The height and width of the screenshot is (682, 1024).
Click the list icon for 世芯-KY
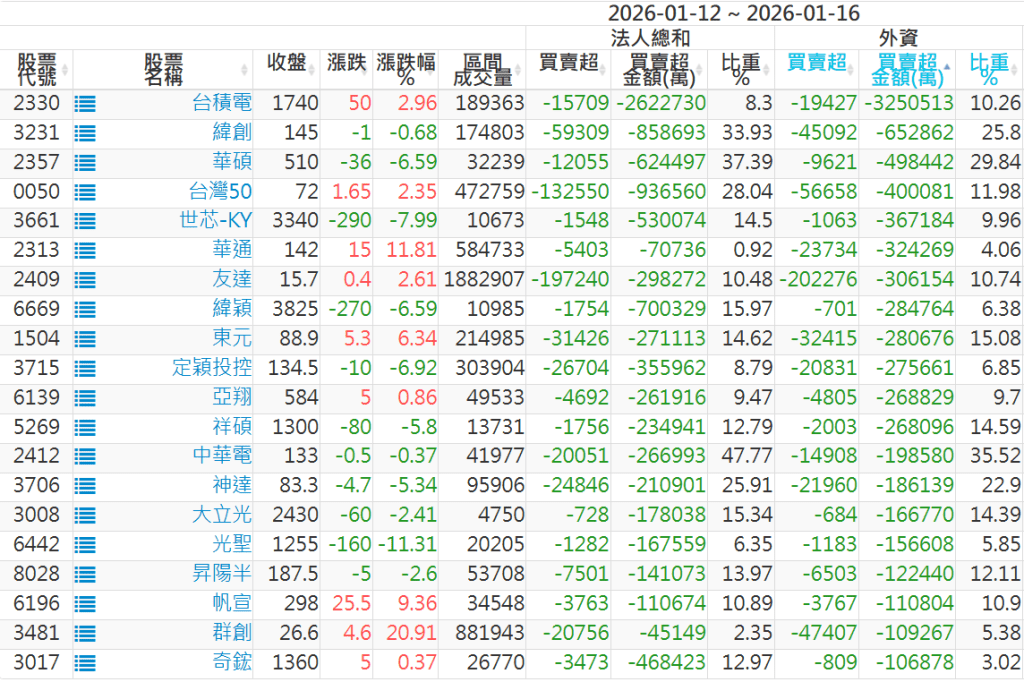pyautogui.click(x=85, y=221)
